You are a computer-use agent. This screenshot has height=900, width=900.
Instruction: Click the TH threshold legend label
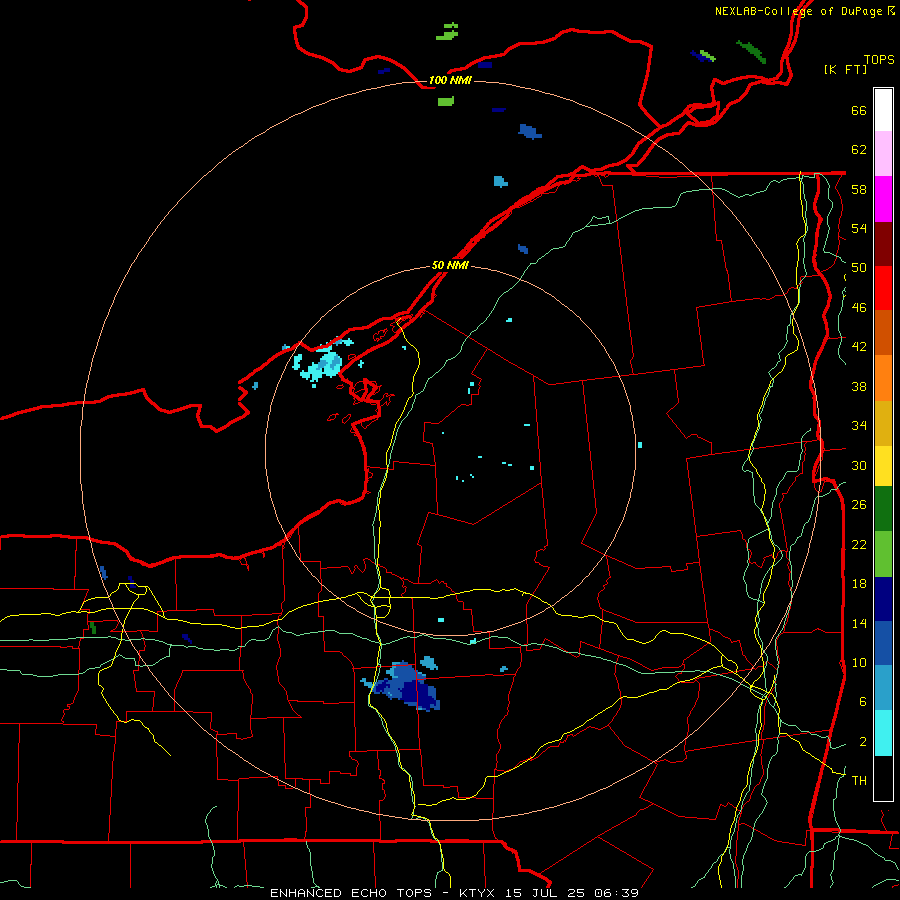pos(859,781)
